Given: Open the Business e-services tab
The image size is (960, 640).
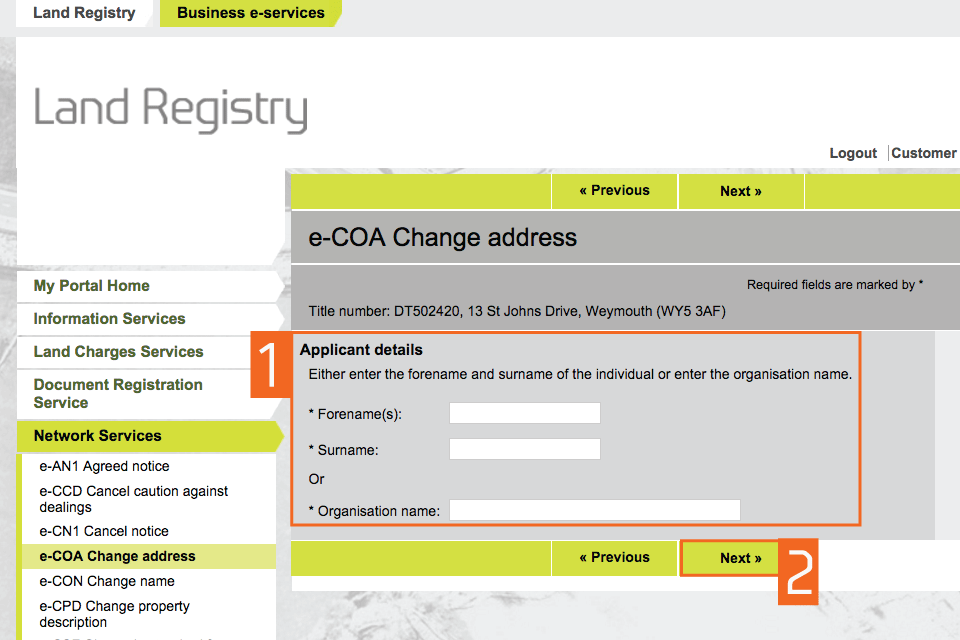Looking at the screenshot, I should [x=250, y=13].
